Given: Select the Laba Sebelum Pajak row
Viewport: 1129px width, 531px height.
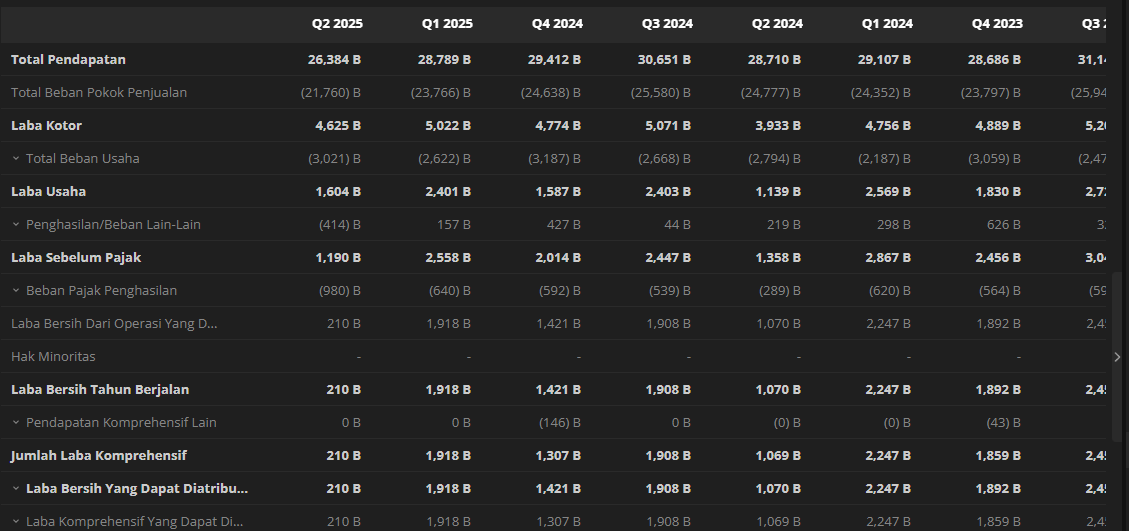Looking at the screenshot, I should pos(553,257).
